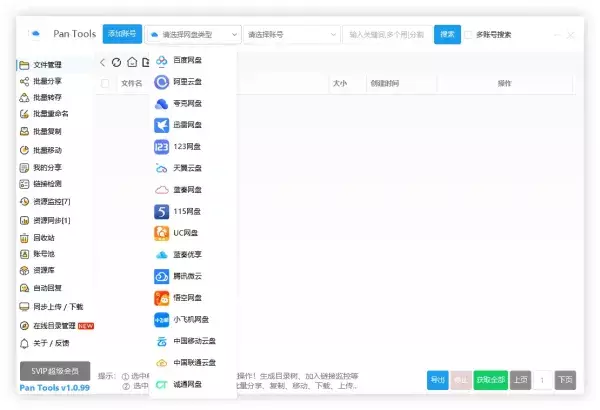Open 资源同步[1] in the sidebar
The image size is (600, 410).
(x=45, y=221)
